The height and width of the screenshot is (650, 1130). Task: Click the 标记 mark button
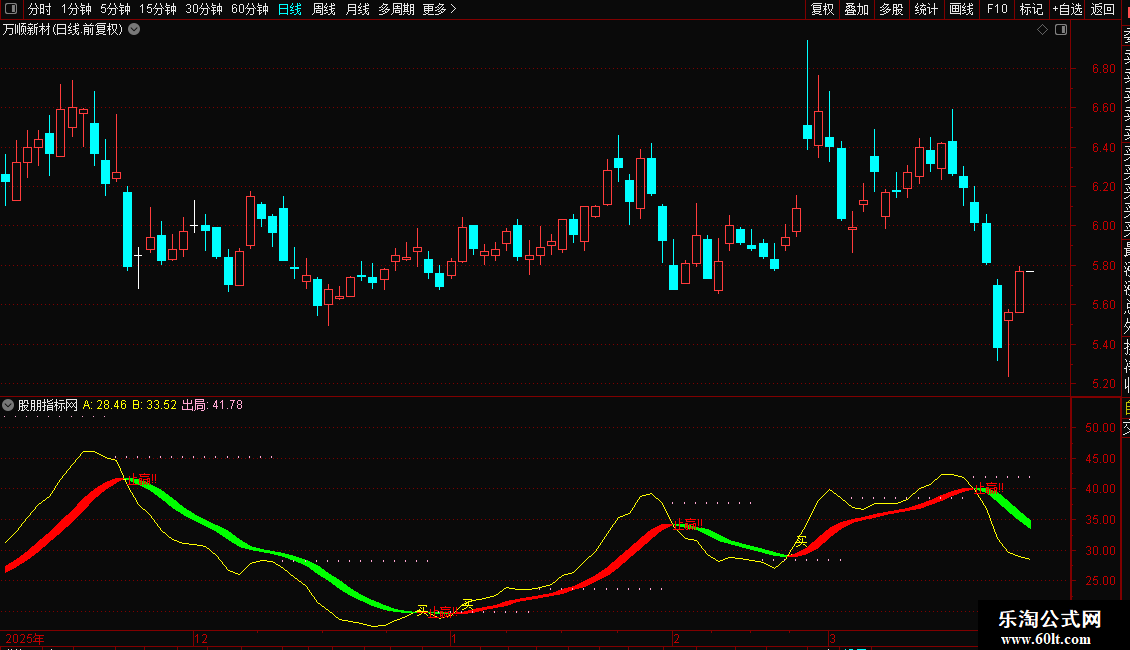[x=1031, y=9]
